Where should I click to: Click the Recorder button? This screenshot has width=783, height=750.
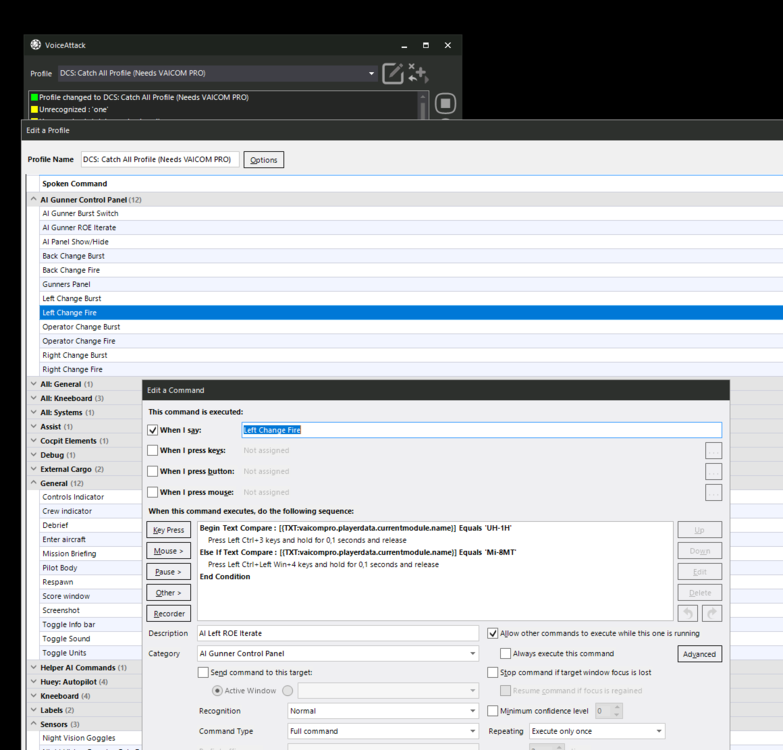click(x=169, y=614)
